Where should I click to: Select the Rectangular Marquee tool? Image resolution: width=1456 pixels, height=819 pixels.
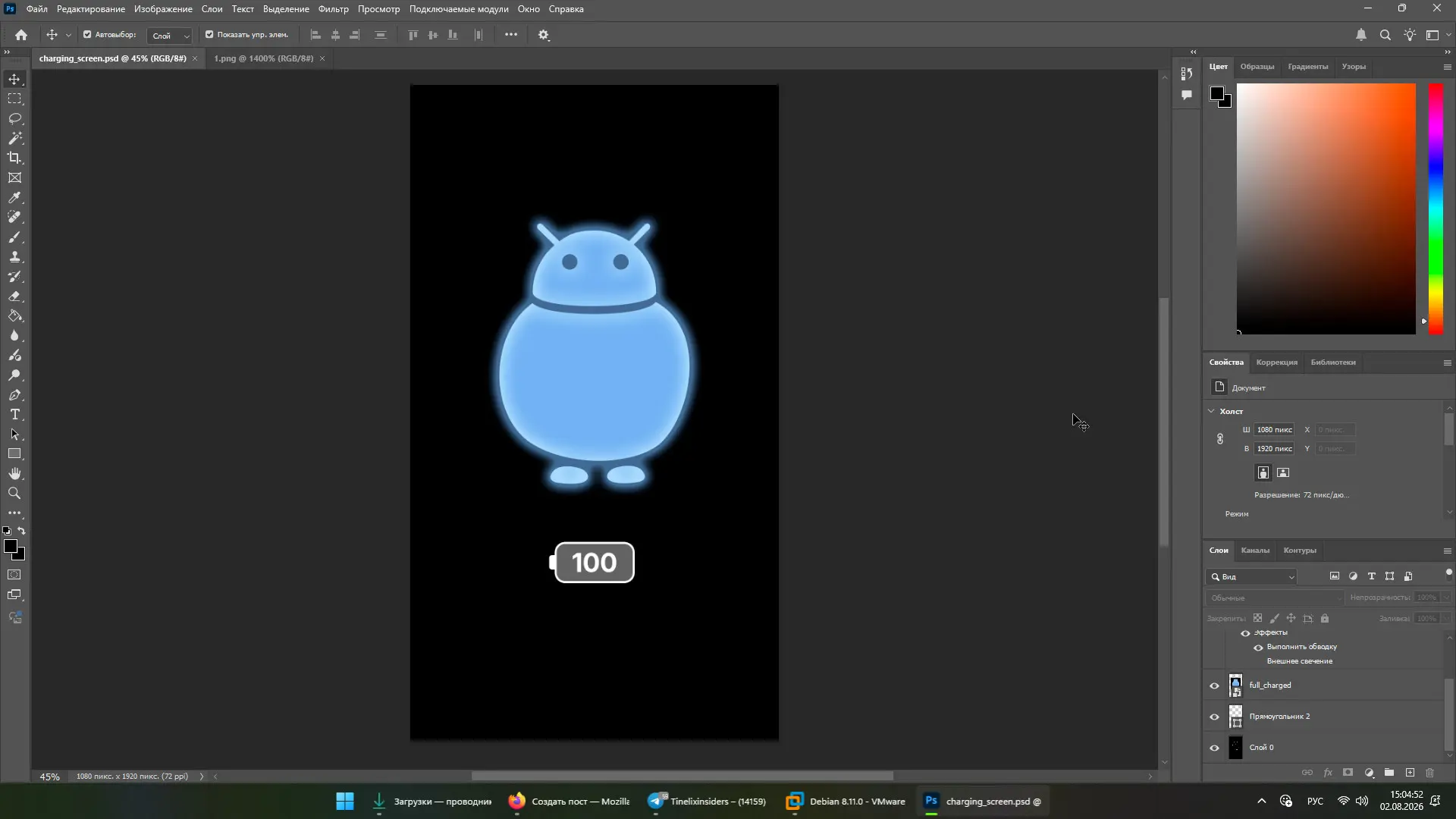pyautogui.click(x=14, y=99)
